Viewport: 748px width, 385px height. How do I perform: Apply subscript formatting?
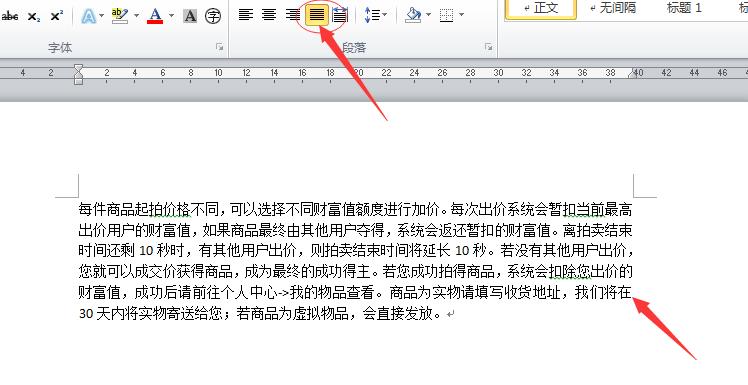(x=34, y=16)
